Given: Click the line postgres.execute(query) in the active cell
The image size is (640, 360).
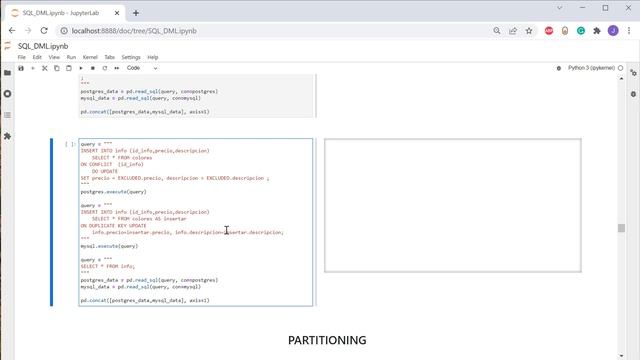Looking at the screenshot, I should tap(113, 192).
